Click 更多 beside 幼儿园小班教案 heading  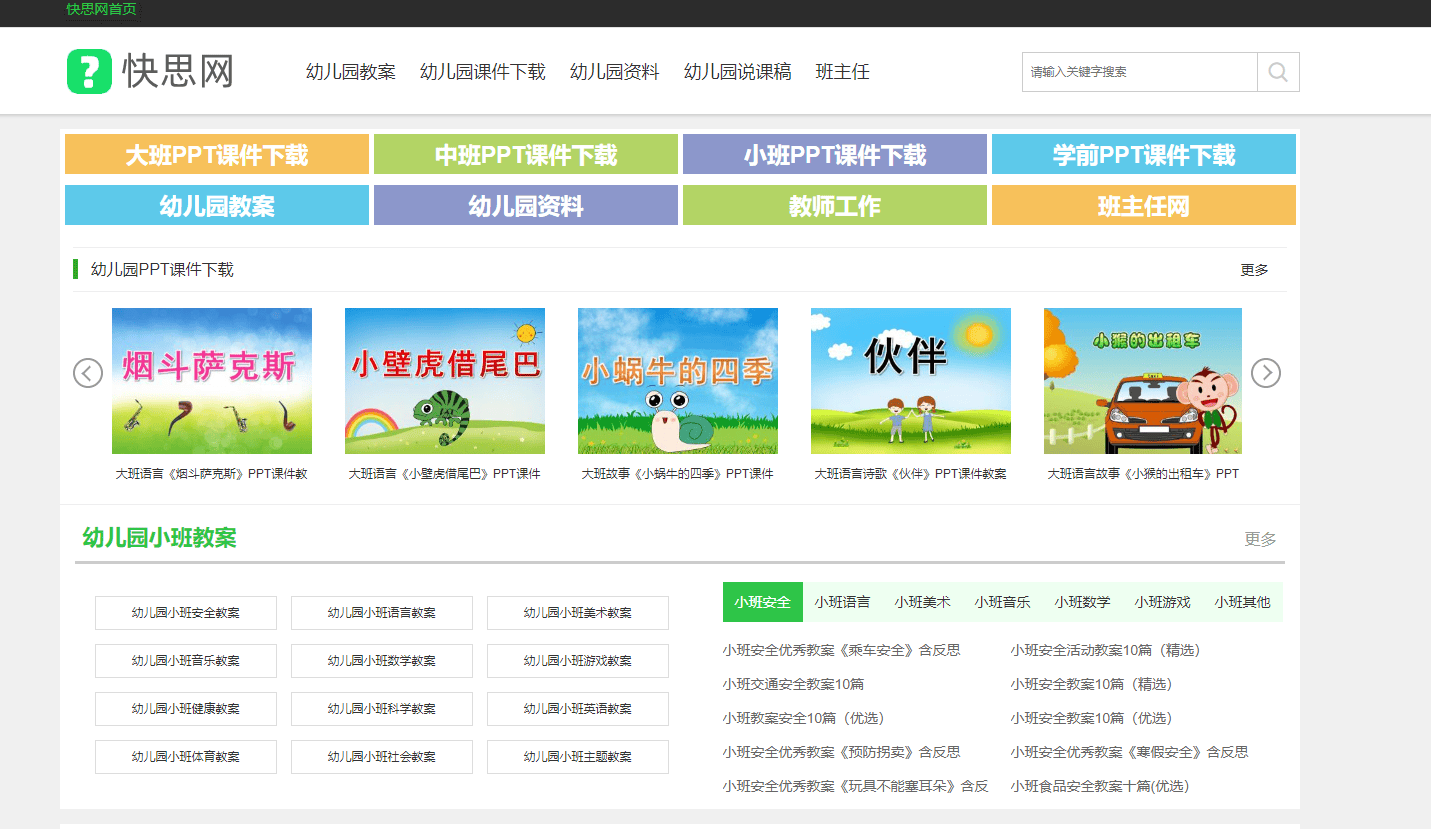point(1260,538)
